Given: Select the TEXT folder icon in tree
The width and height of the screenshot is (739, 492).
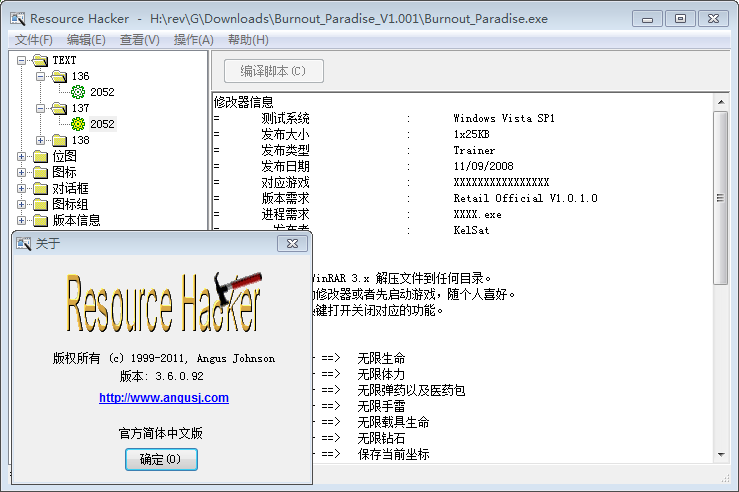Looking at the screenshot, I should [x=41, y=60].
